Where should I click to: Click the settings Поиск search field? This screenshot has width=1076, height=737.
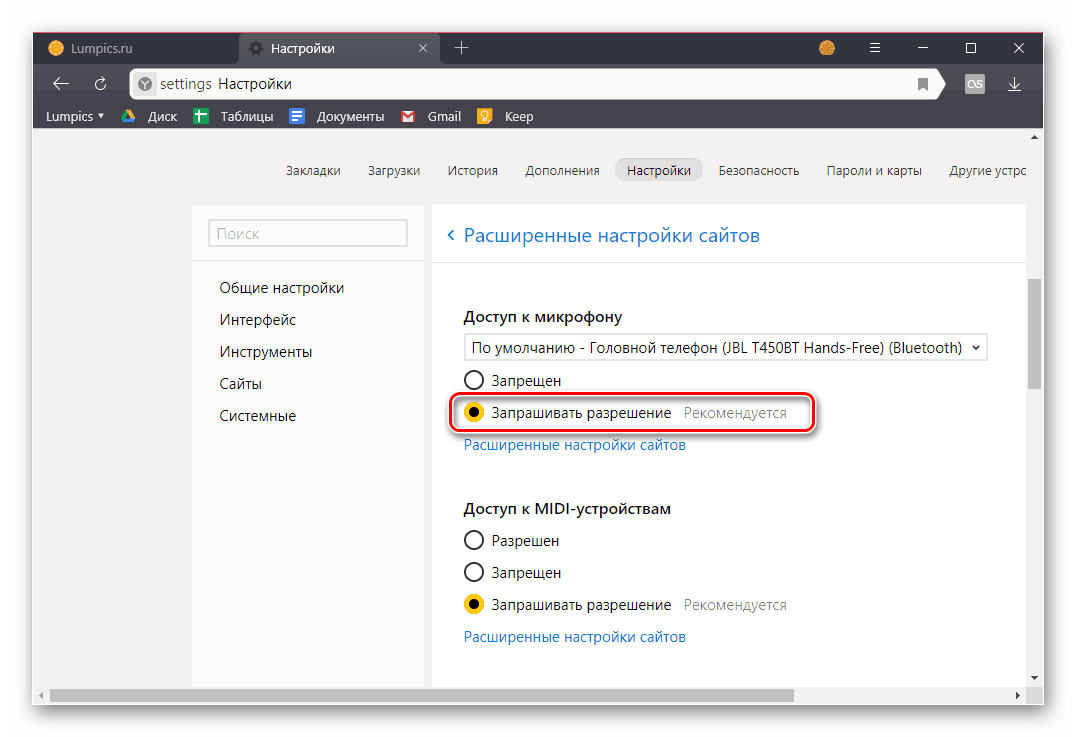pos(307,233)
